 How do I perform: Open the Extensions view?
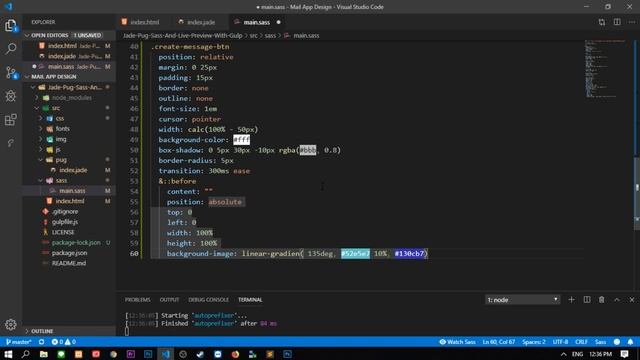tap(11, 120)
